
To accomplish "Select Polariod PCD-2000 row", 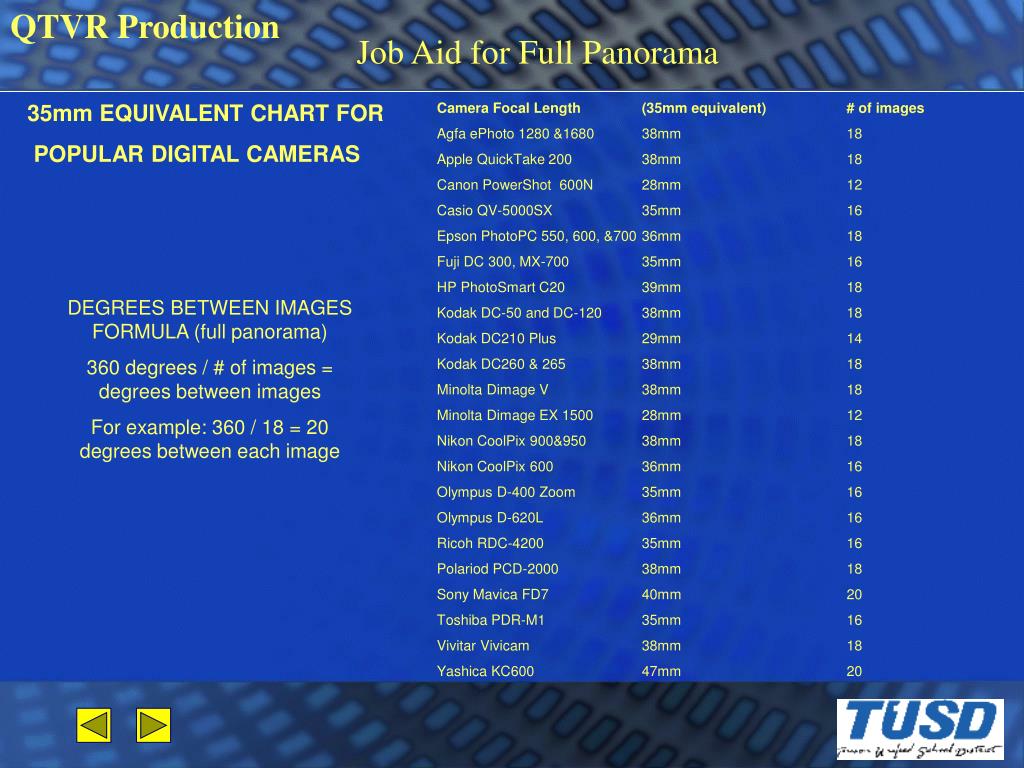I will tap(650, 569).
